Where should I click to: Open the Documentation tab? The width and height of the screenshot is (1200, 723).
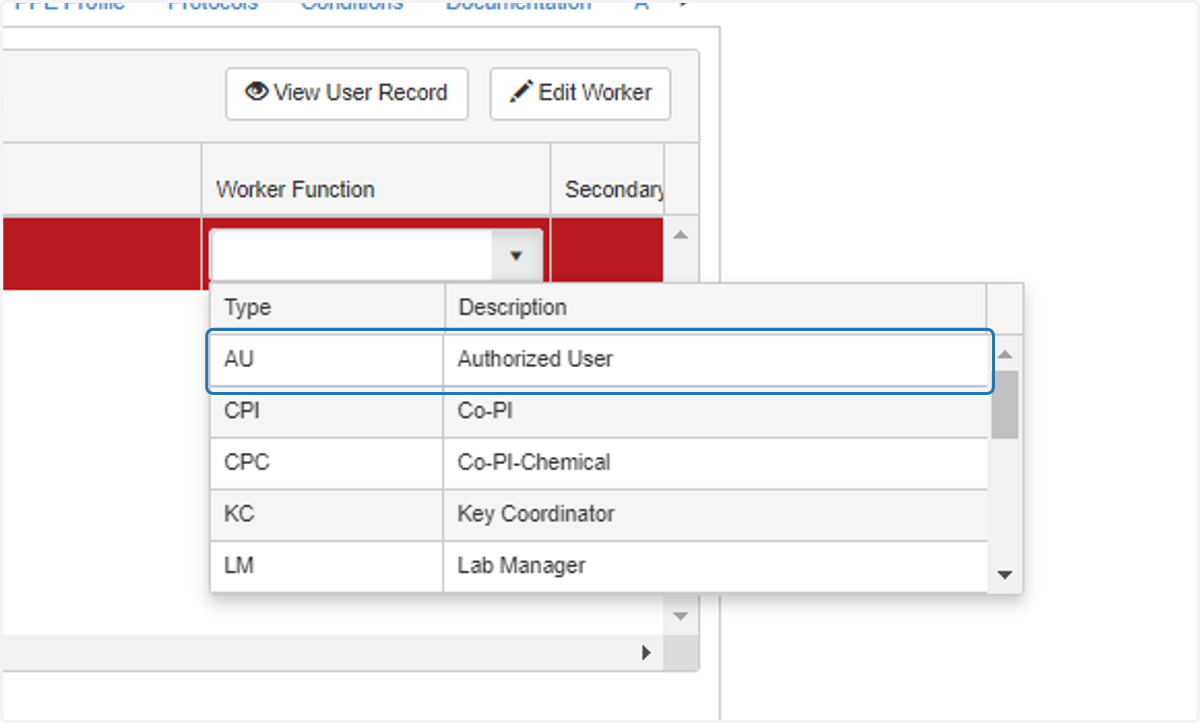coord(518,4)
